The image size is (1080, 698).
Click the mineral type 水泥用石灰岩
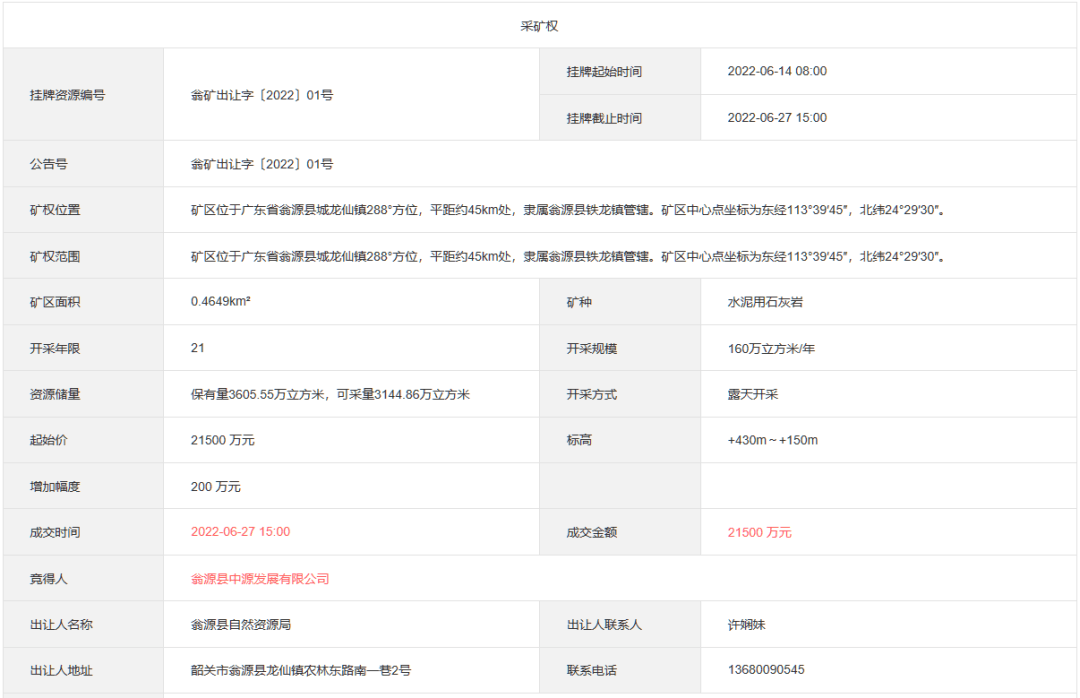point(765,302)
